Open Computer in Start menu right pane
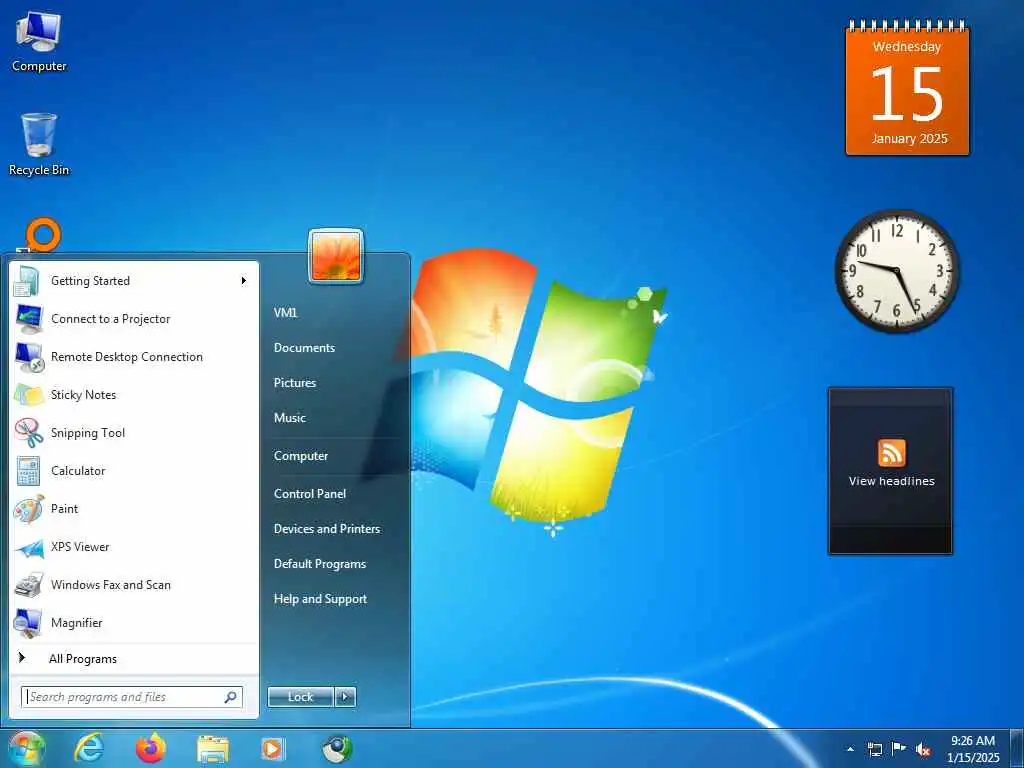This screenshot has width=1024, height=768. point(301,456)
